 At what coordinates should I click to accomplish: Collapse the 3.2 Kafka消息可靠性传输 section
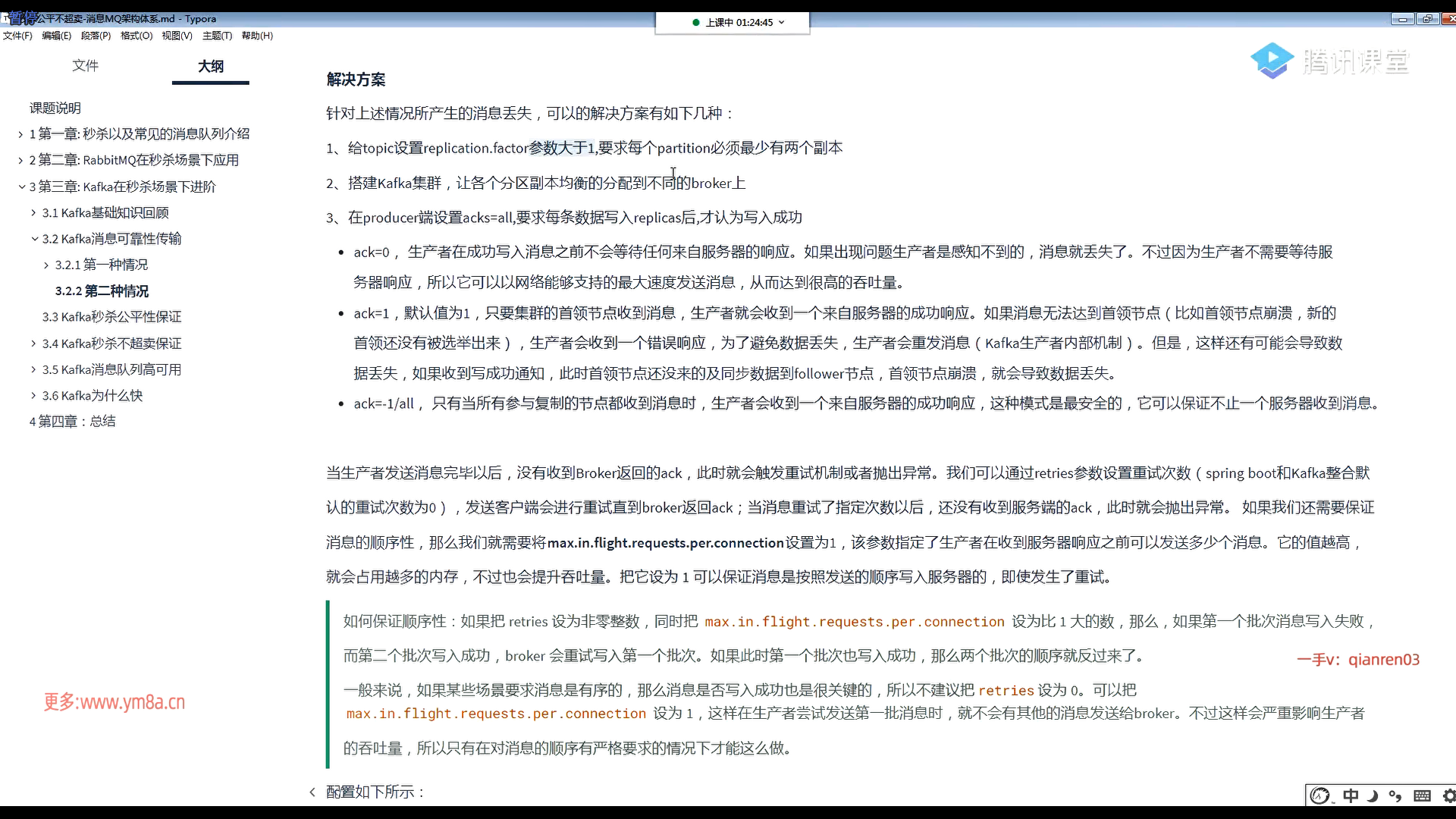point(34,239)
